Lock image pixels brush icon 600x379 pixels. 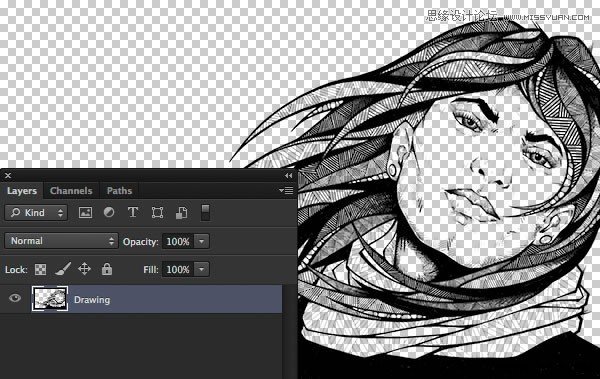[x=63, y=269]
